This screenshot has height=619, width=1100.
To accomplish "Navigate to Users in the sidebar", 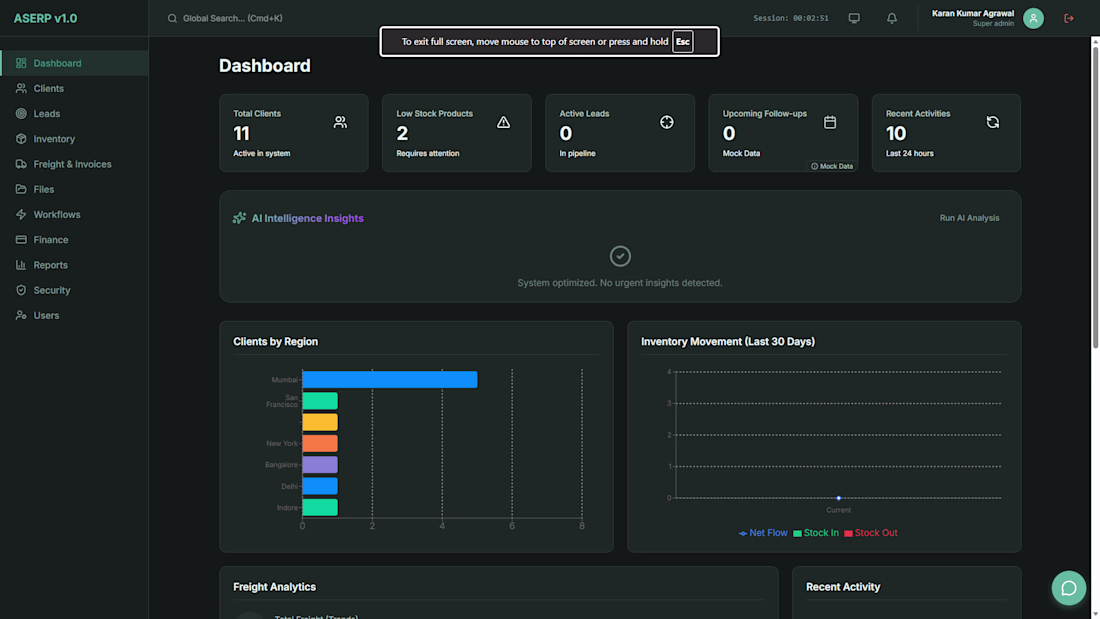I will [x=74, y=316].
